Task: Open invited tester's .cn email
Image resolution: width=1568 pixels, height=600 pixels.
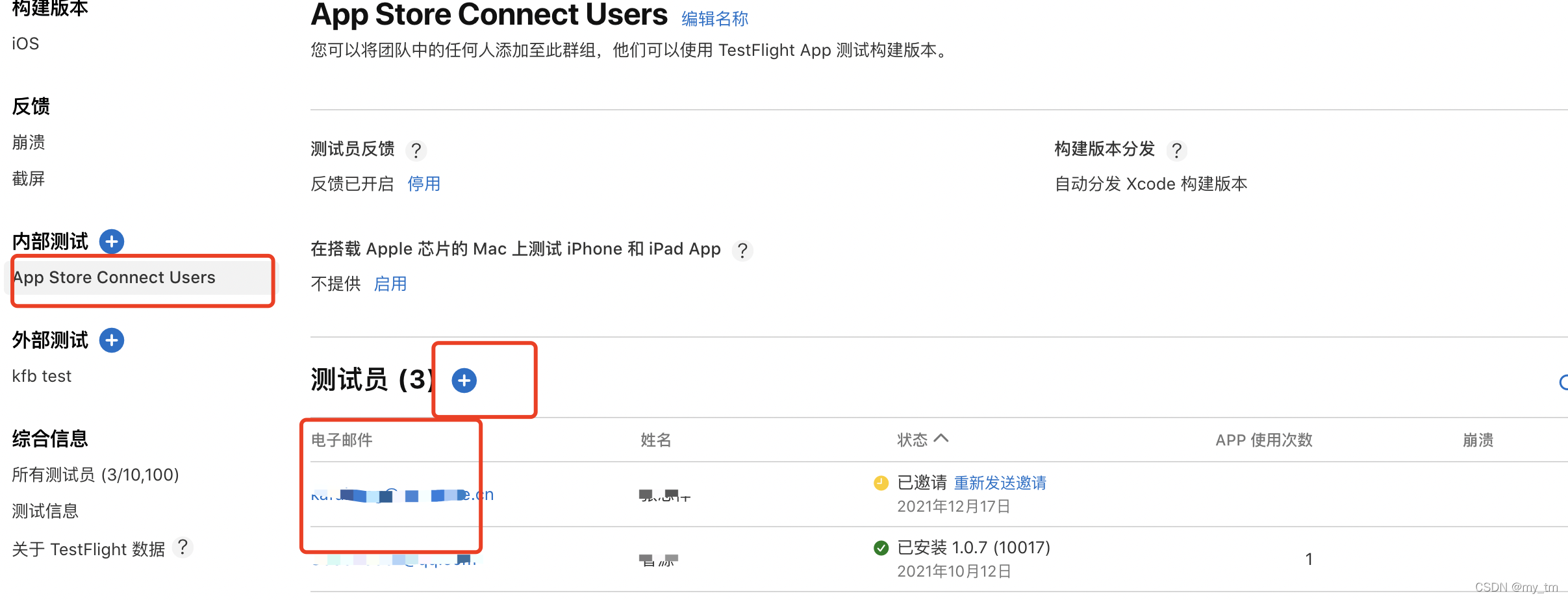Action: [x=402, y=495]
